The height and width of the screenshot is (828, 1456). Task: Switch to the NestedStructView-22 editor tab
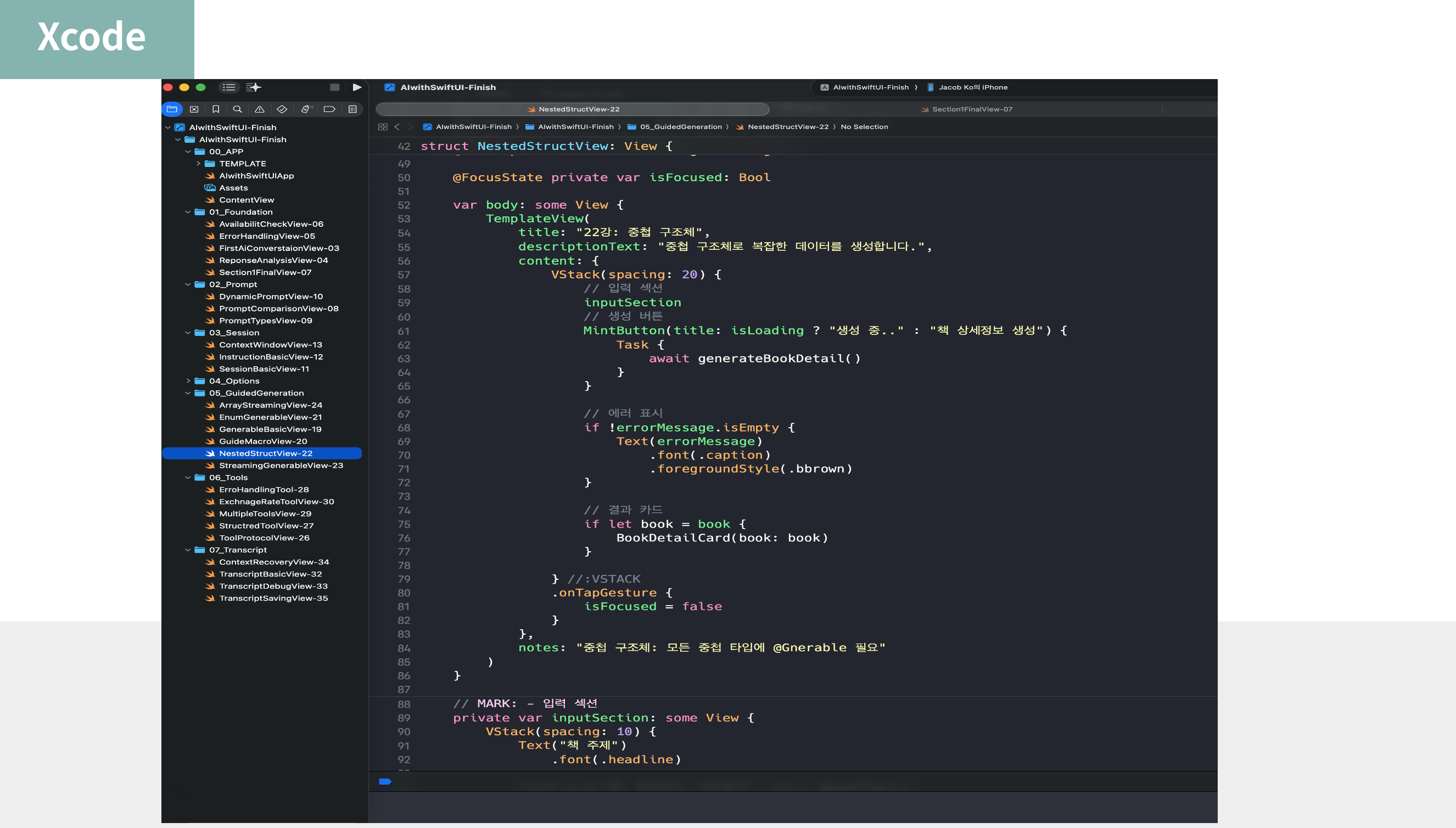pyautogui.click(x=573, y=109)
